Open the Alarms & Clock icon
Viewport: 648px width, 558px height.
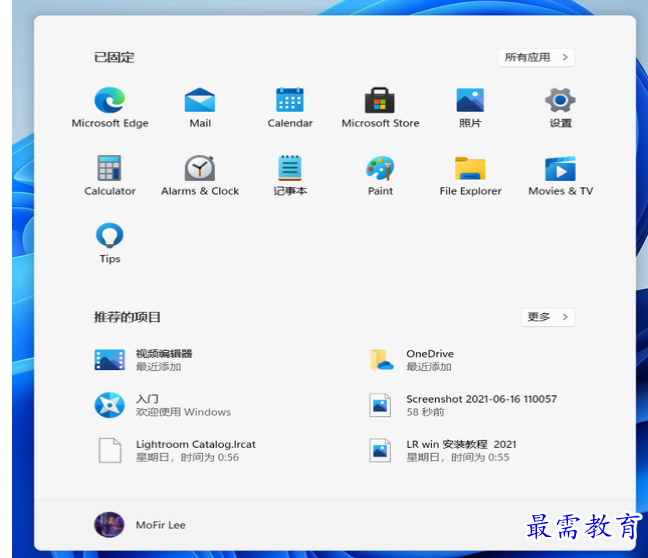[x=200, y=168]
